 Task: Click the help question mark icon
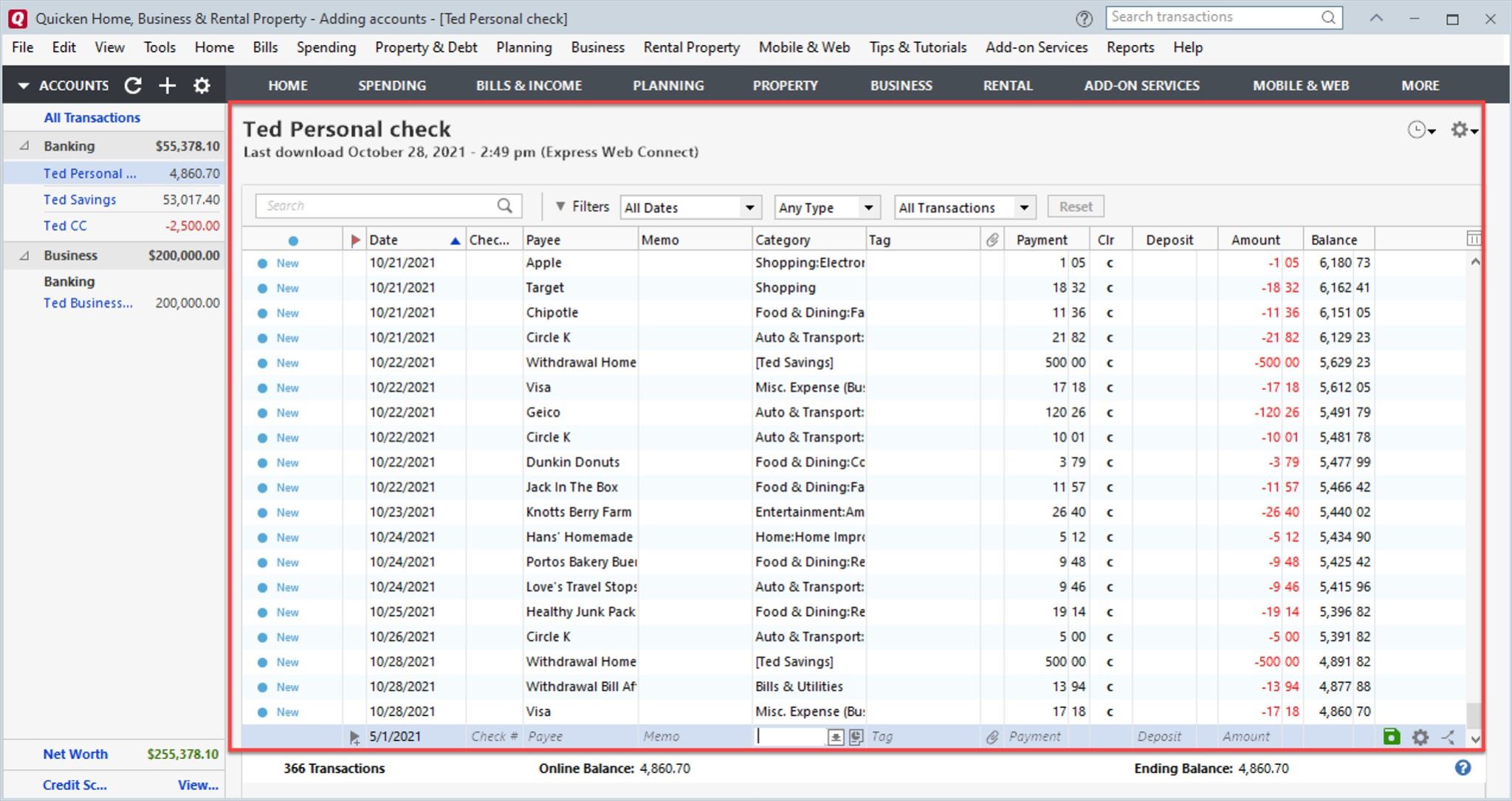coord(1463,768)
